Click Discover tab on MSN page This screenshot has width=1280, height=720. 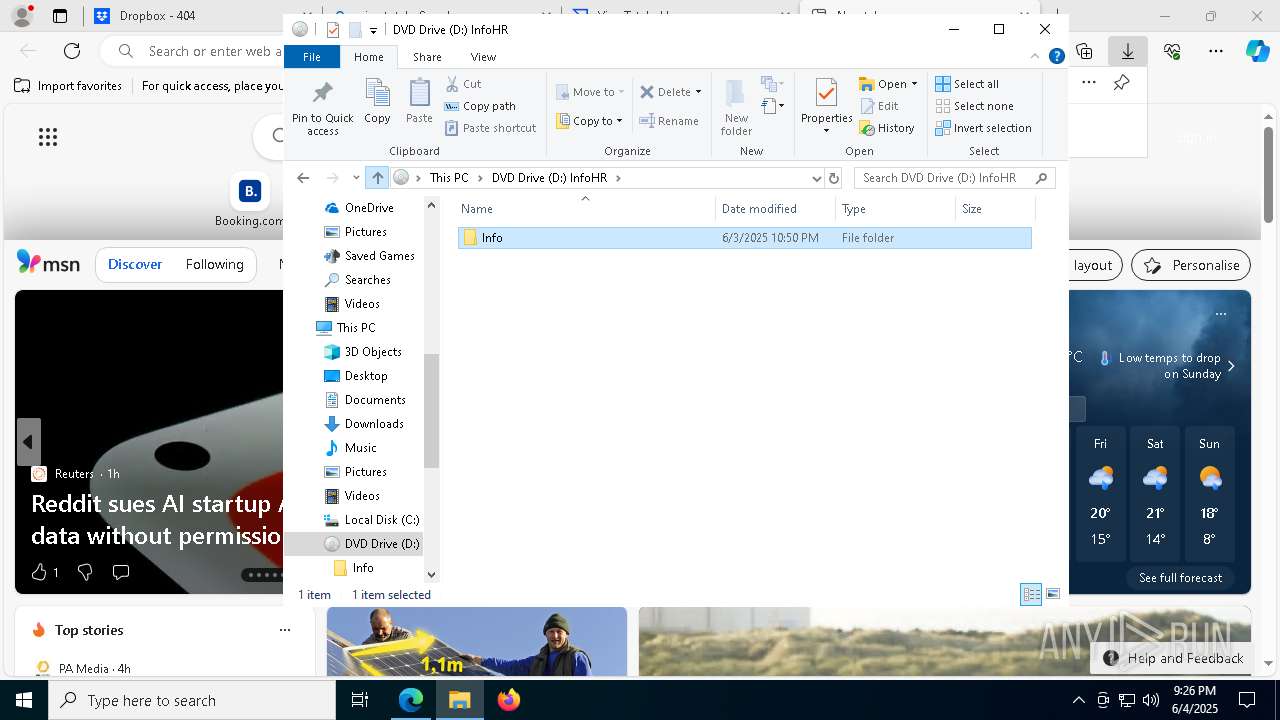pos(135,265)
